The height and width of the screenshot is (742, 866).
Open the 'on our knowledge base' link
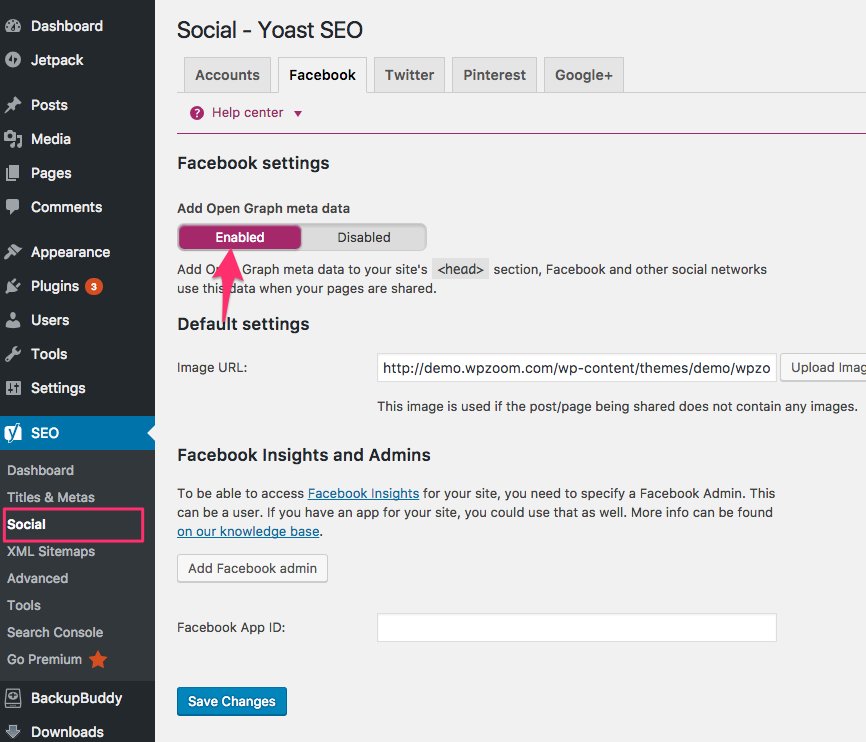click(x=248, y=531)
